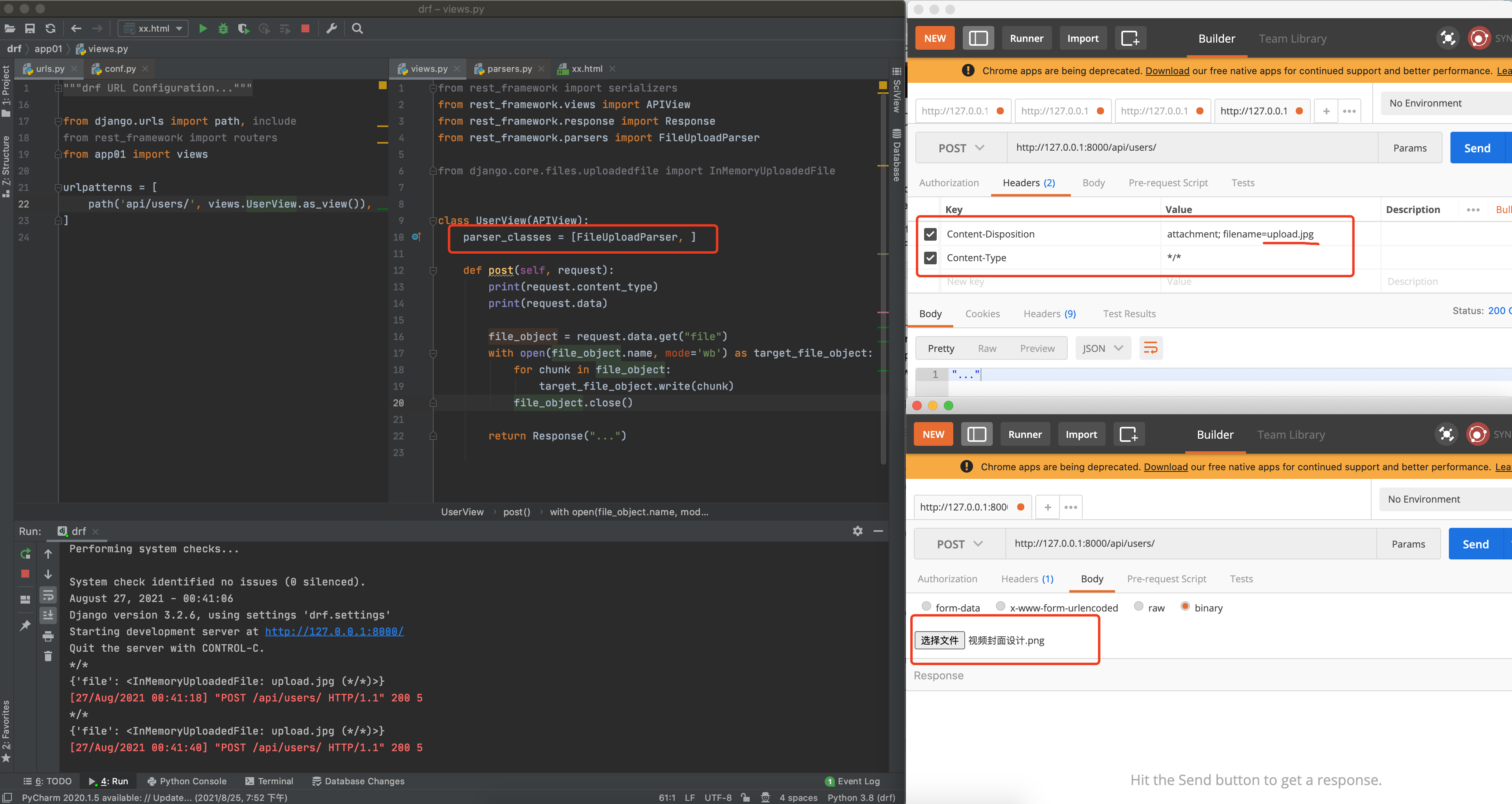Click the Debug bug icon in toolbar

[223, 28]
